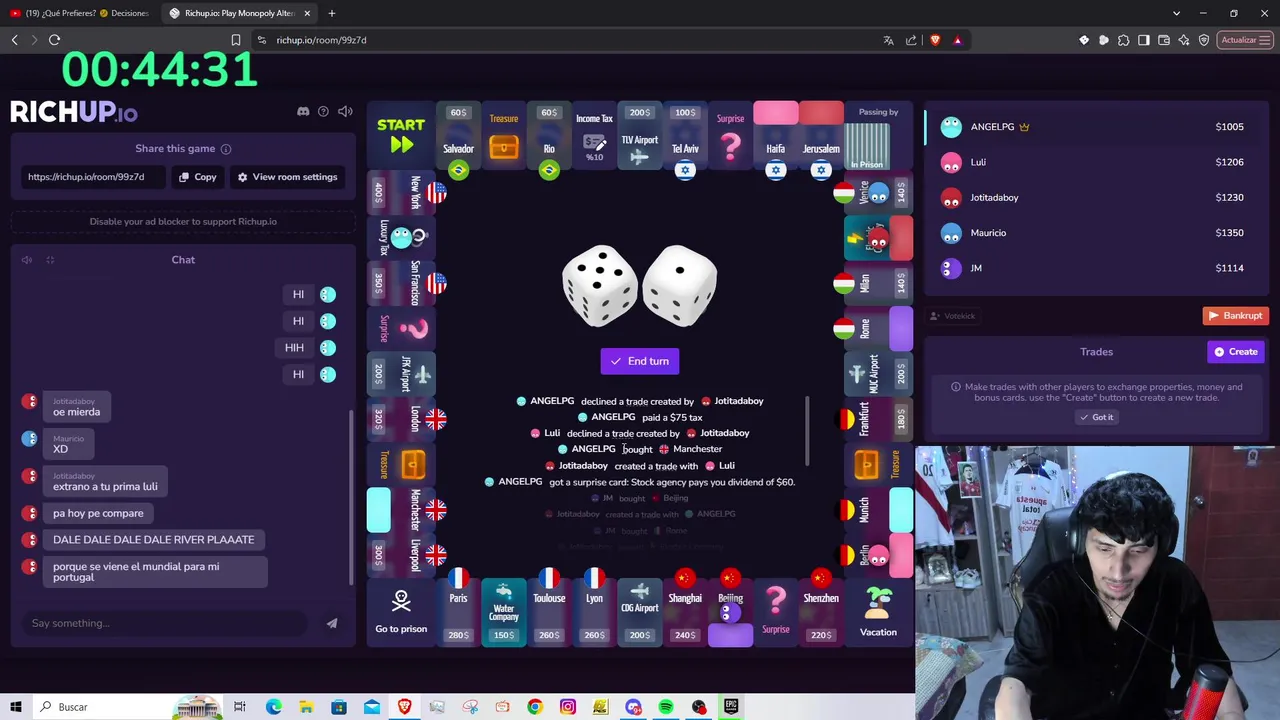Open a new browser tab
The height and width of the screenshot is (720, 1280).
tap(332, 13)
